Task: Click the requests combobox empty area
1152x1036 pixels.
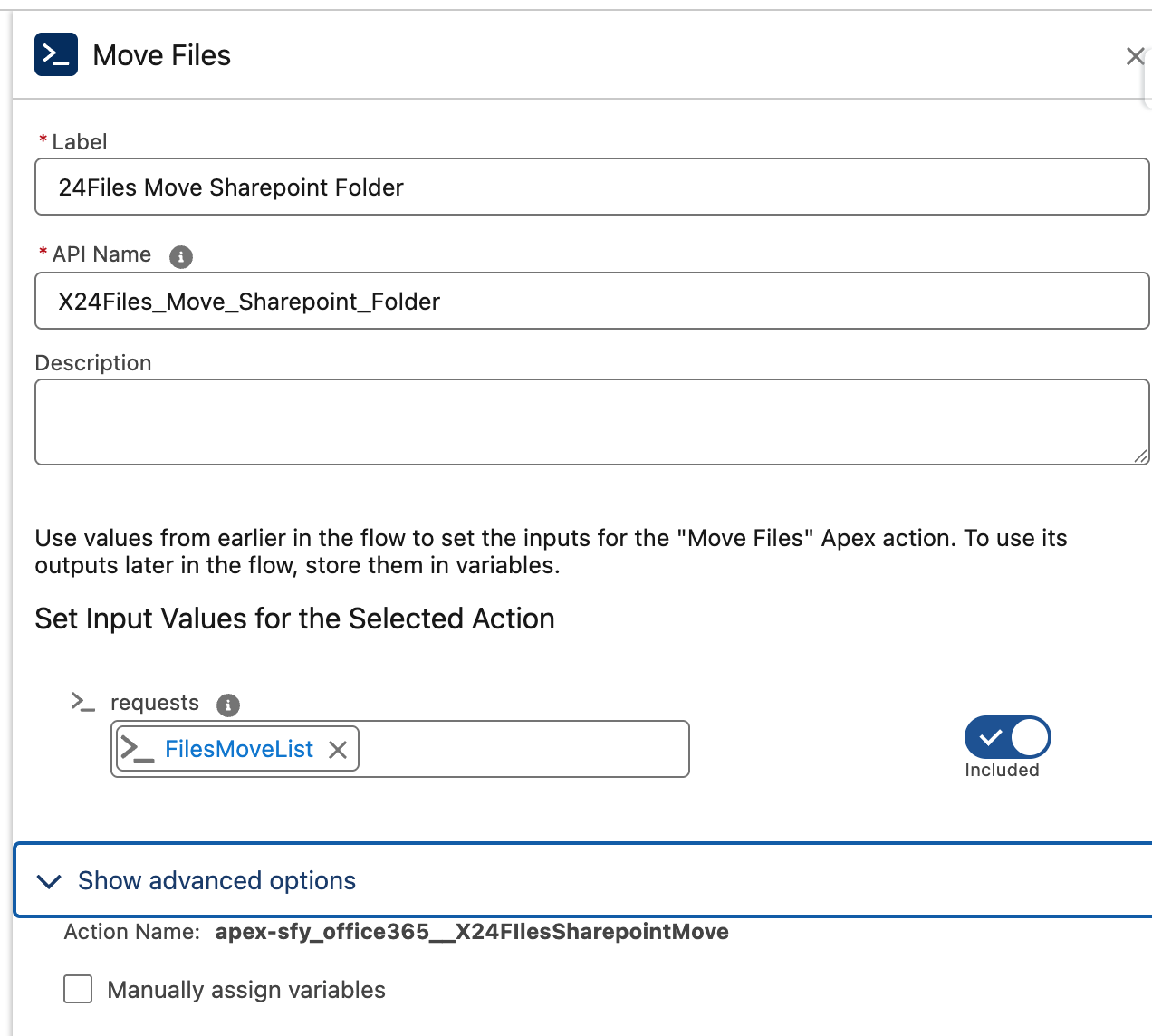Action: [x=523, y=749]
